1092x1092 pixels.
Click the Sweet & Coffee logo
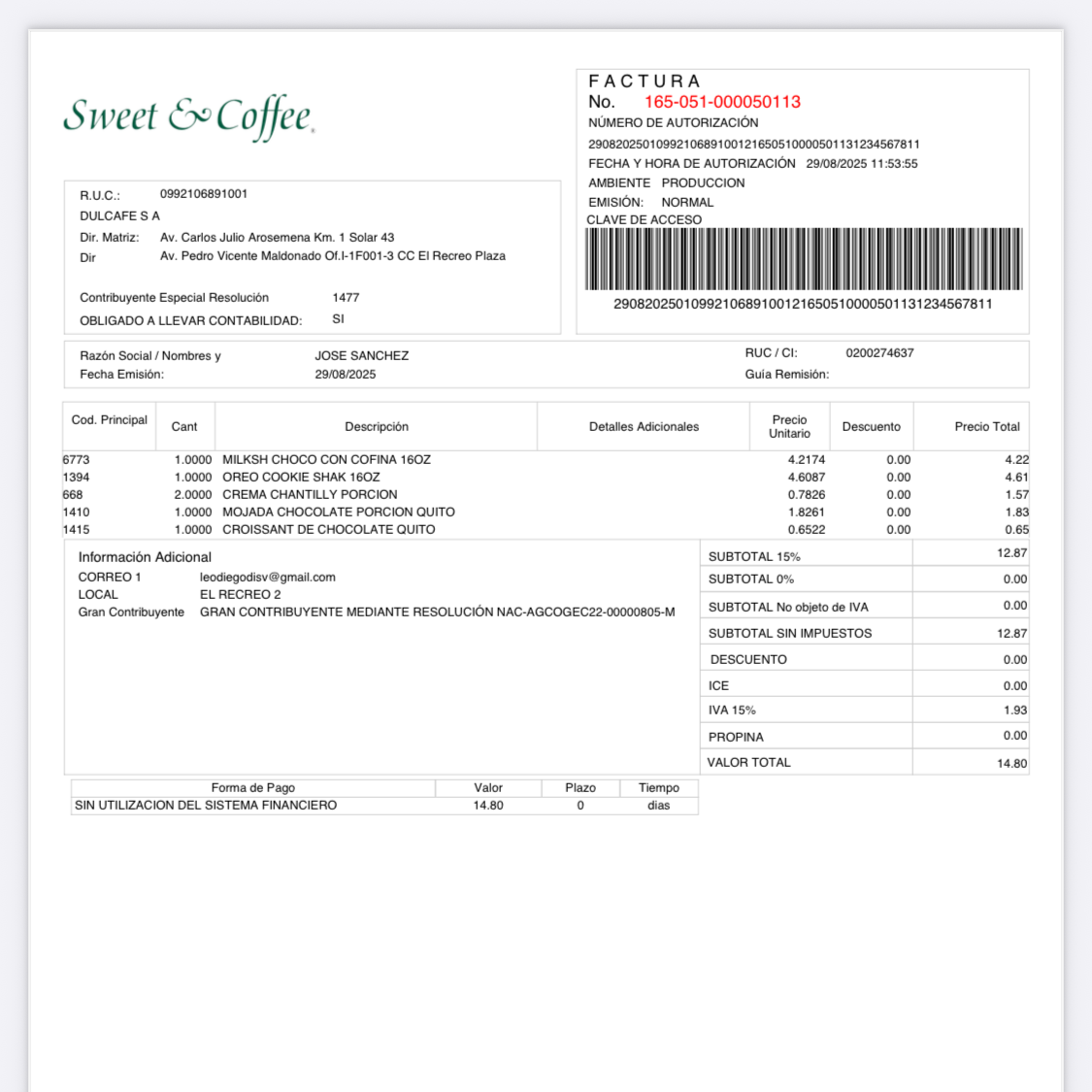188,117
